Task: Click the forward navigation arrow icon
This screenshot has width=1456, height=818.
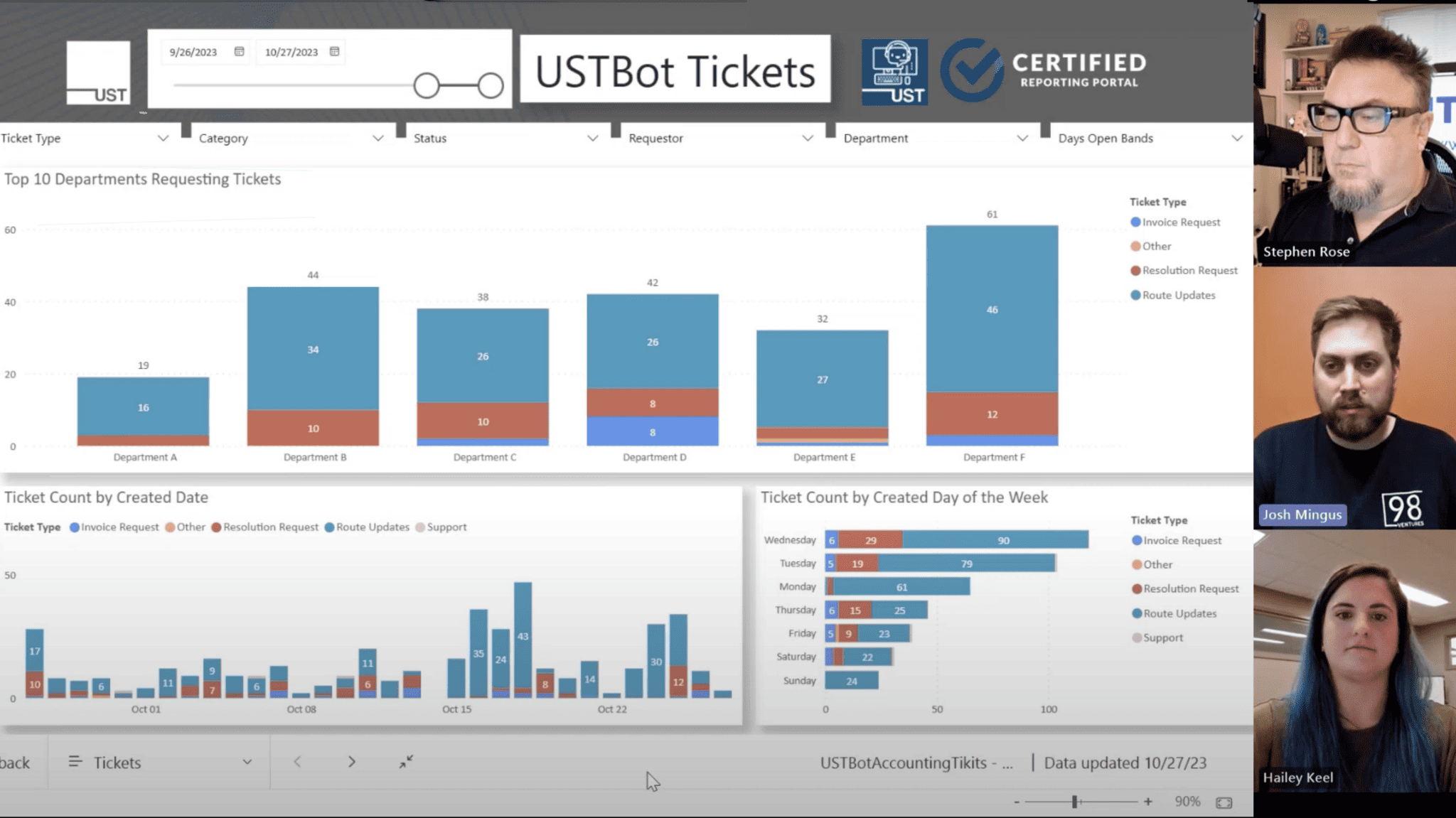Action: click(351, 762)
